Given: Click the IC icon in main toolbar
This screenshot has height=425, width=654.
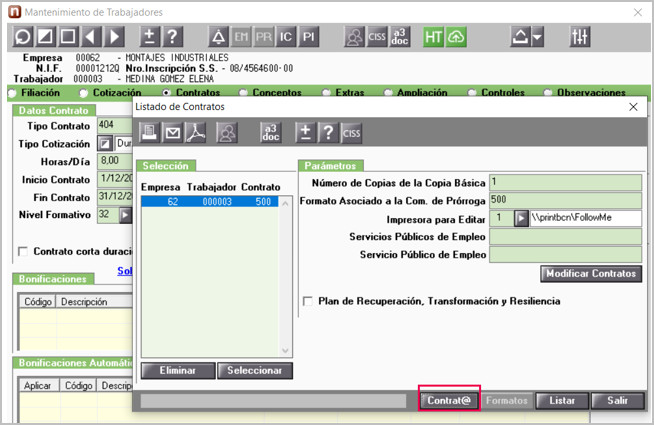Looking at the screenshot, I should pos(286,37).
